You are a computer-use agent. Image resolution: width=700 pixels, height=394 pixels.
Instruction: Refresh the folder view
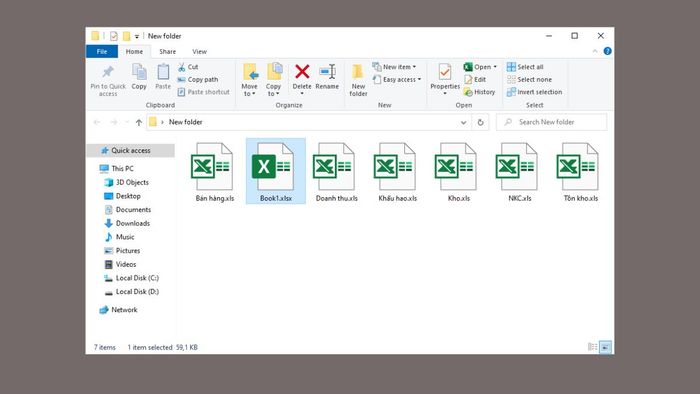click(480, 122)
